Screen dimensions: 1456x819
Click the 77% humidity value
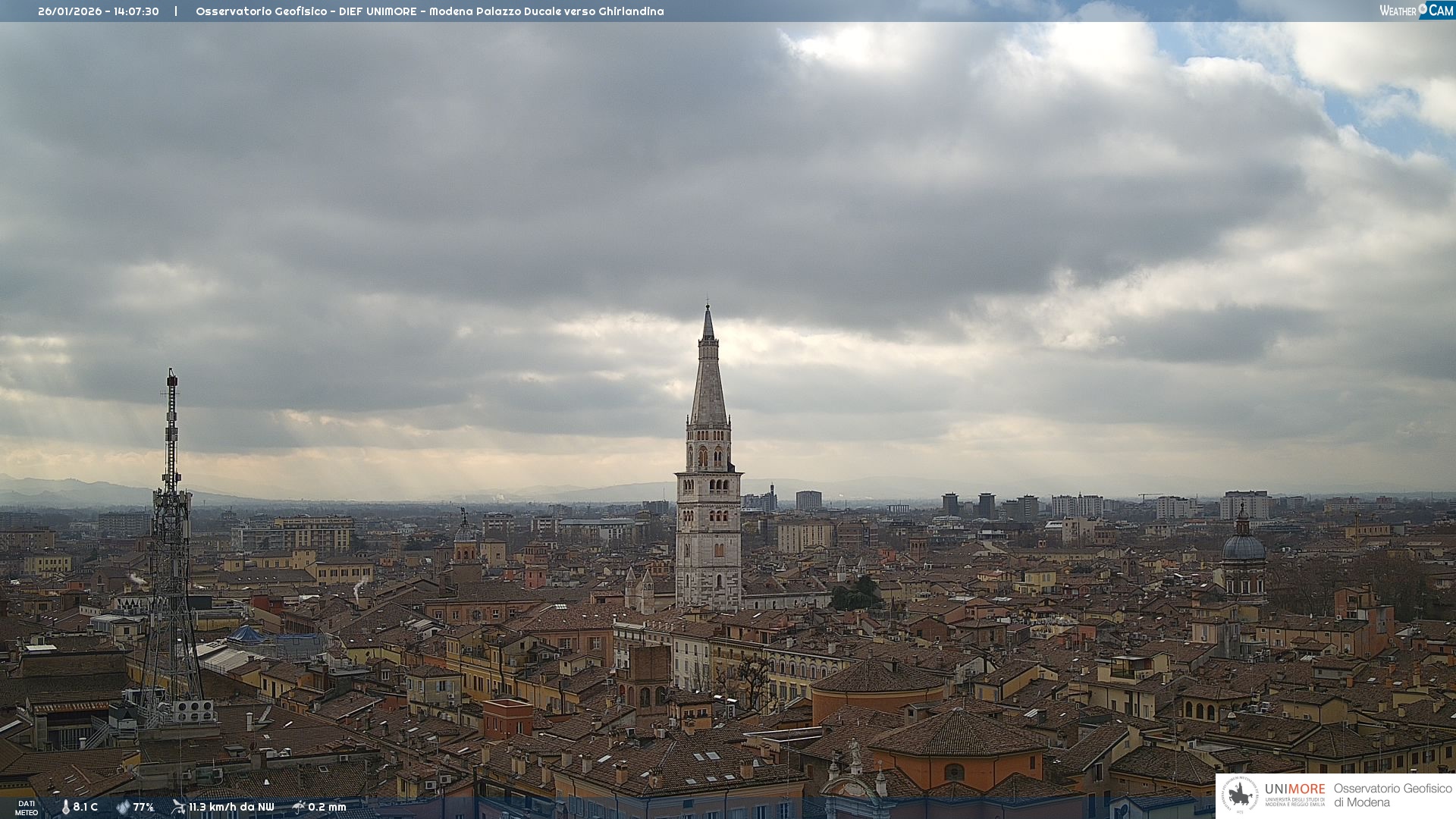tap(143, 807)
